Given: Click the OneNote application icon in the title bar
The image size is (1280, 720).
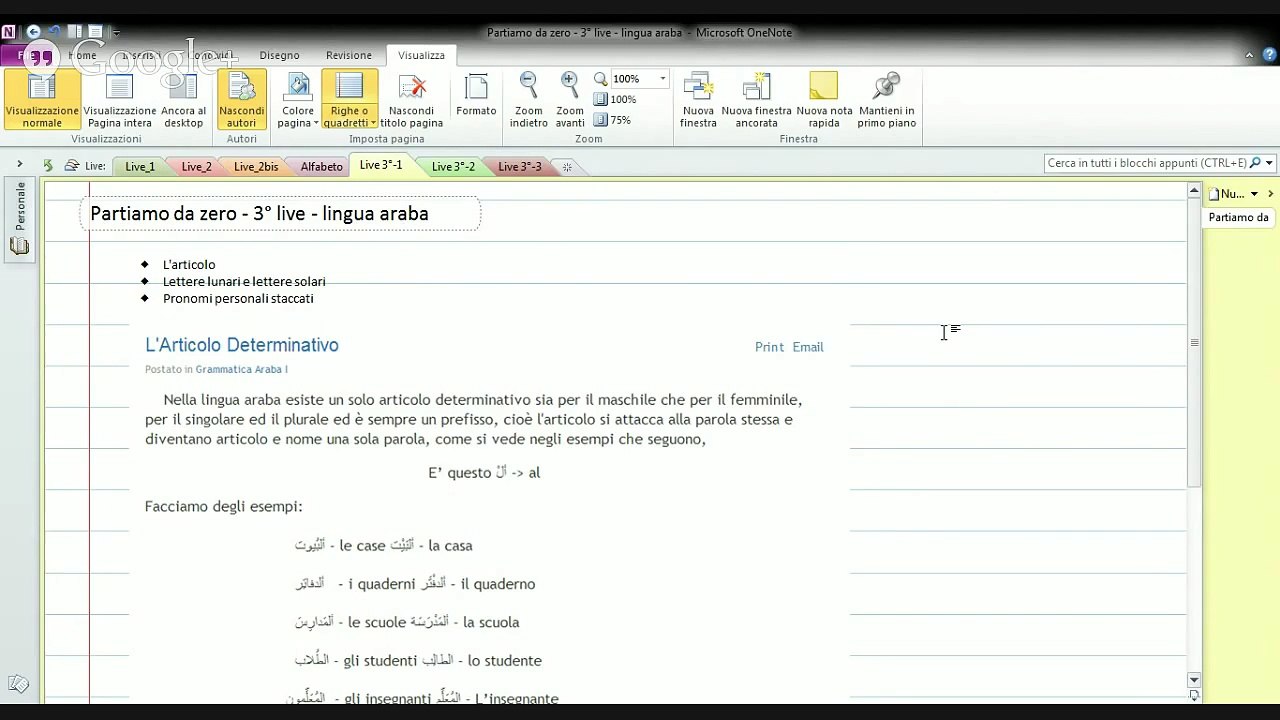Looking at the screenshot, I should (9, 33).
